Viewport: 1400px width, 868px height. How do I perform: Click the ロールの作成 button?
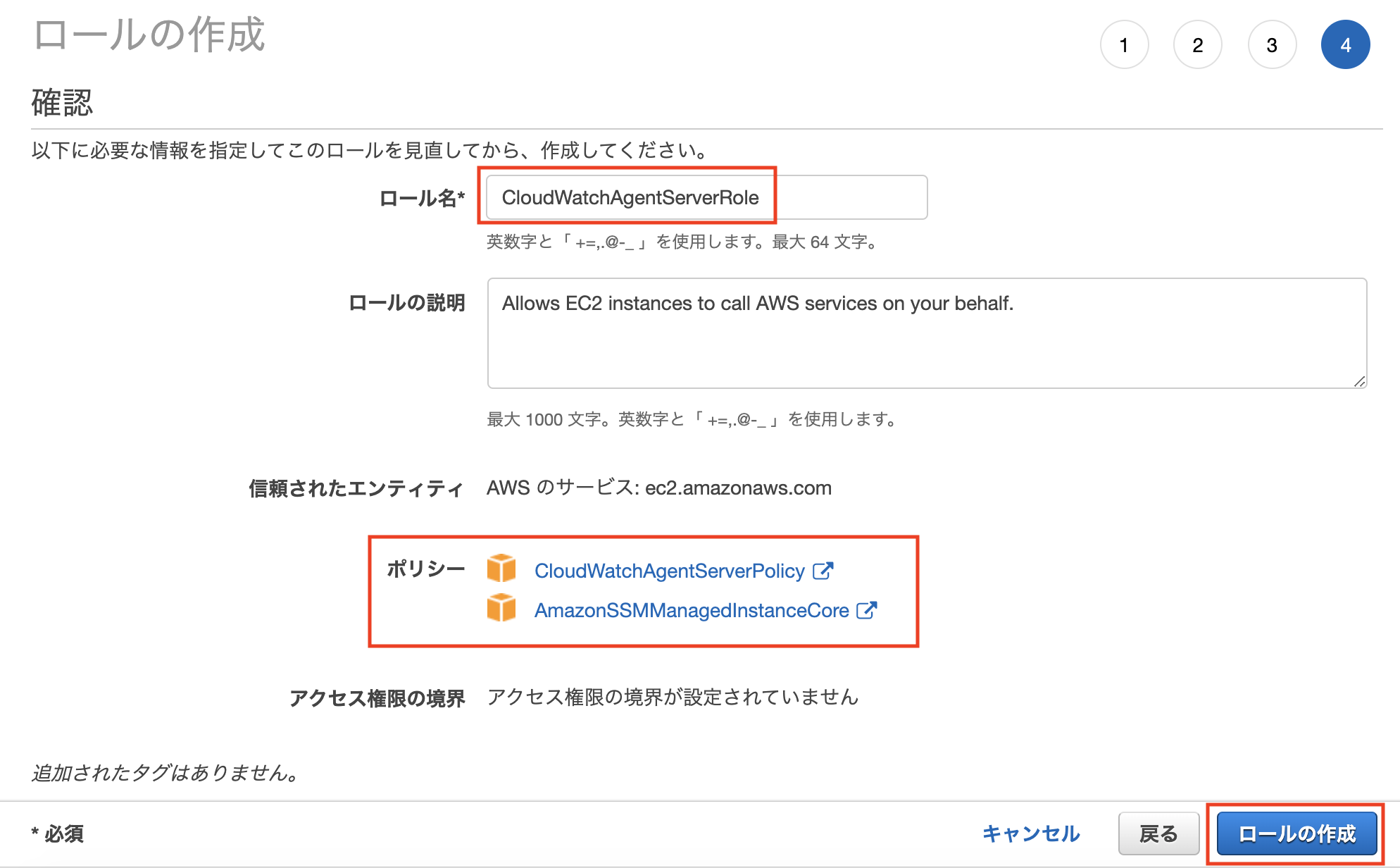click(1296, 833)
